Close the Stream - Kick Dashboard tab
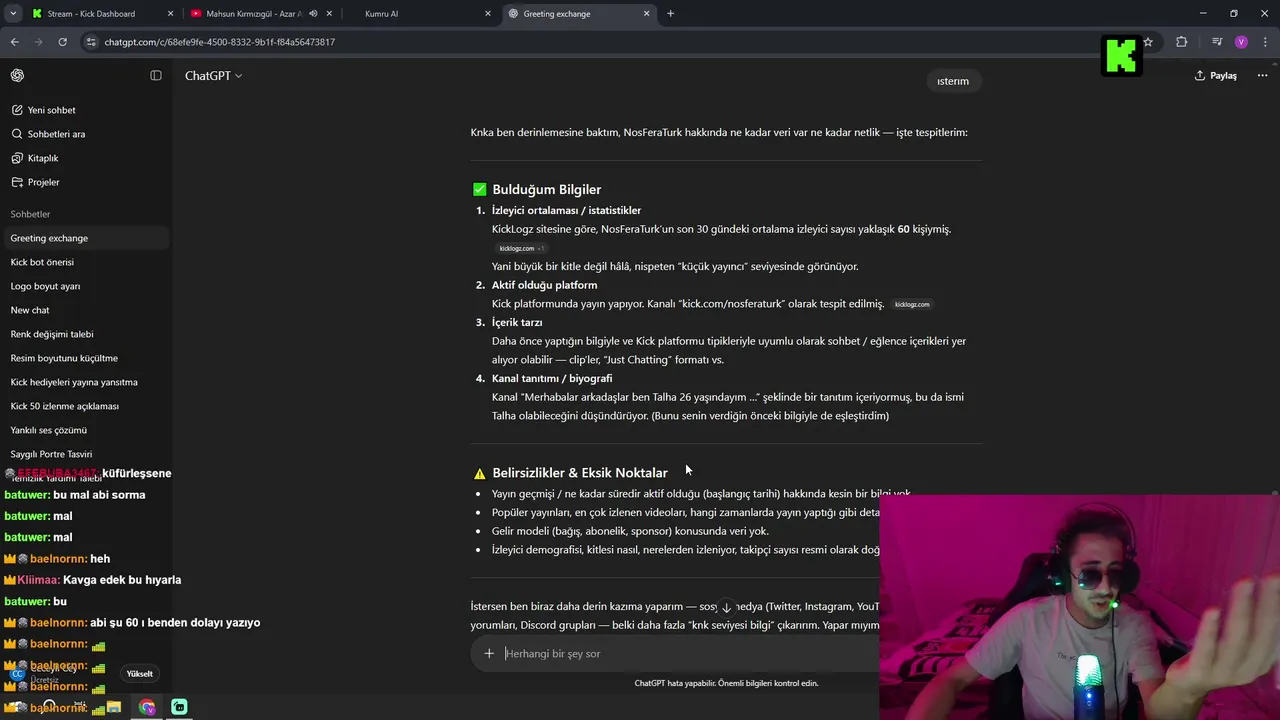The image size is (1280, 720). pos(170,14)
